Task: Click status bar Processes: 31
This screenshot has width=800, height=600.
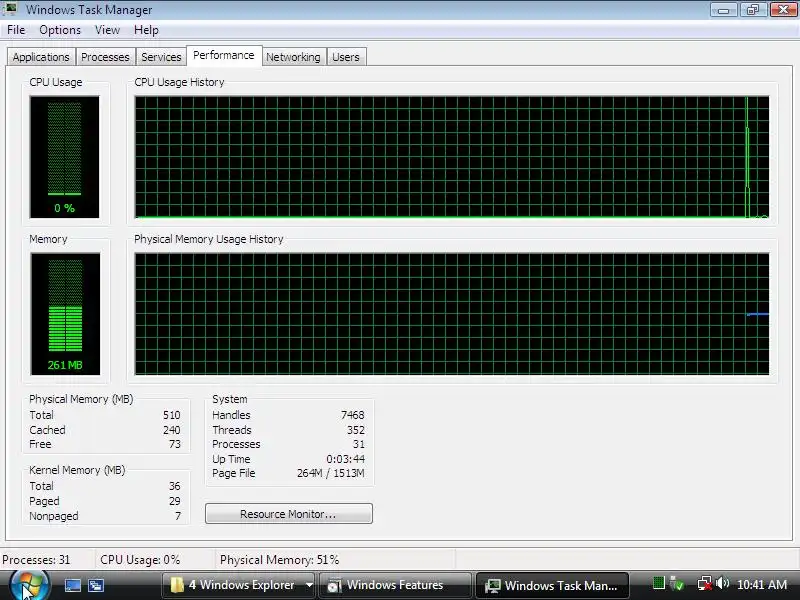Action: (x=36, y=560)
